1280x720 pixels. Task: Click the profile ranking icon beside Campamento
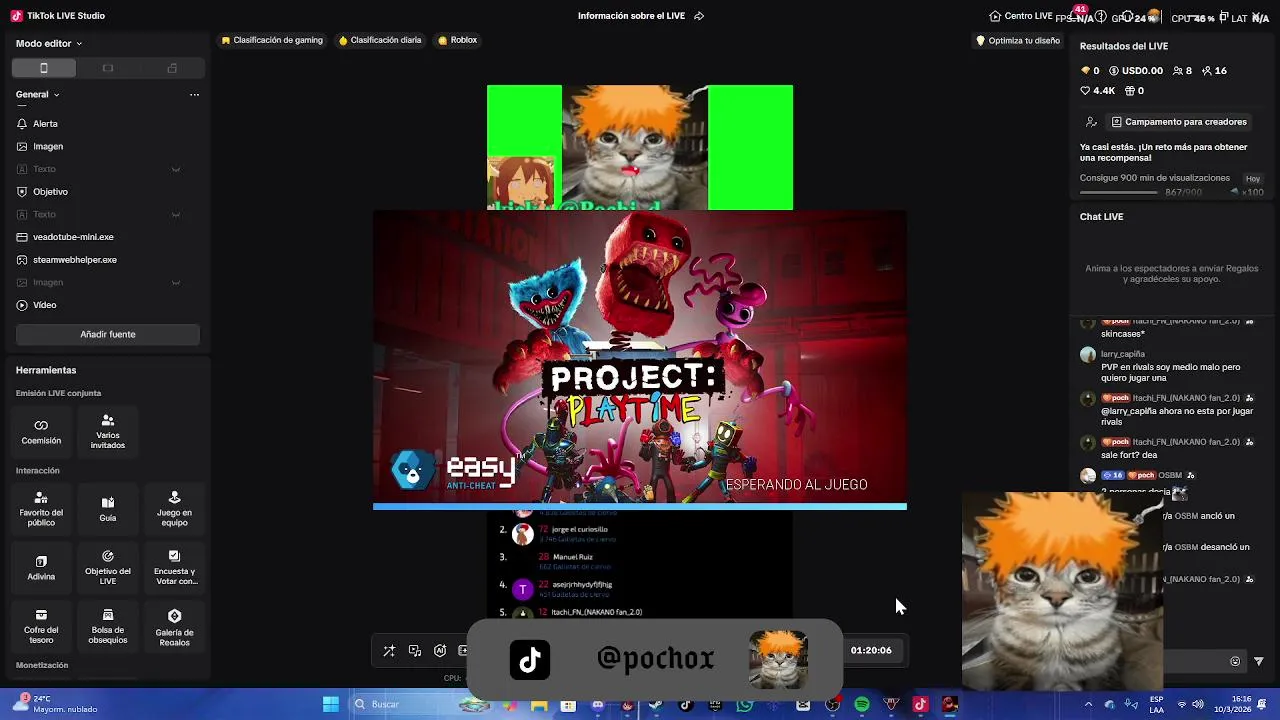(1091, 122)
